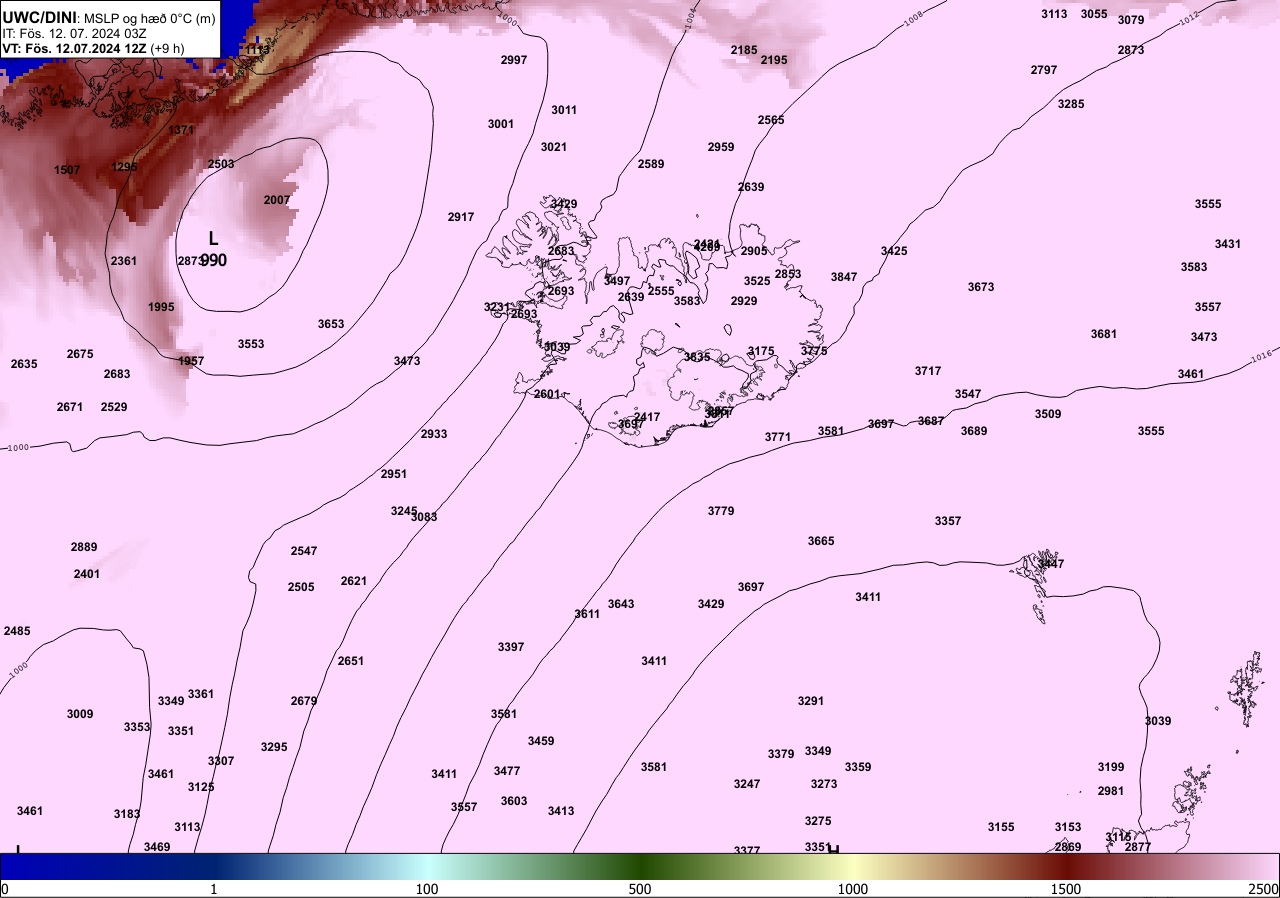Click the height value 3175 over Iceland

coord(761,351)
